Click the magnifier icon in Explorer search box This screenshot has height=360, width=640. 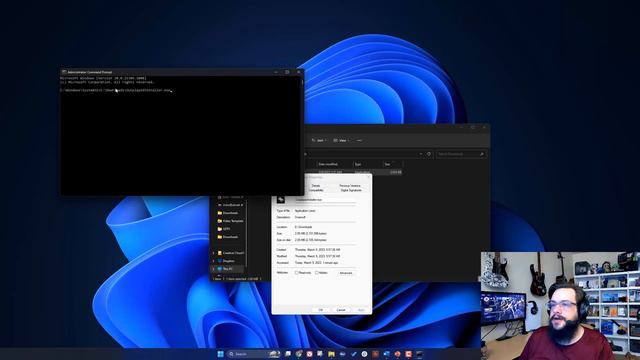482,154
